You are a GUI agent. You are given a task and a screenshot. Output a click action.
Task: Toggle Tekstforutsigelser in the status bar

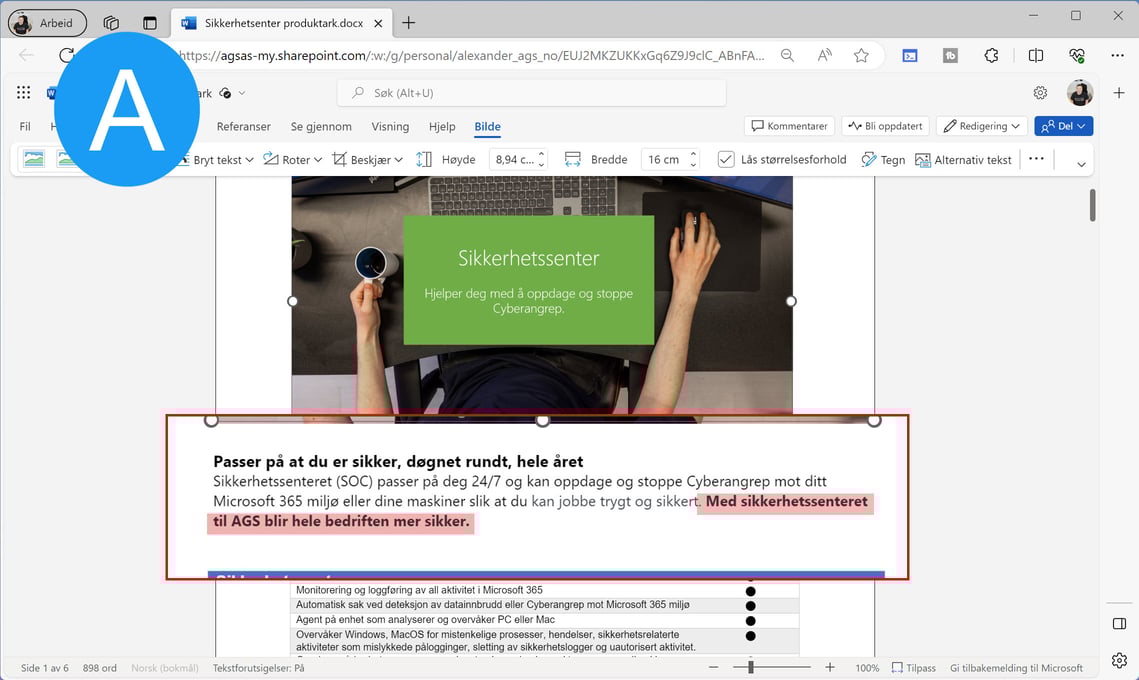pos(258,667)
